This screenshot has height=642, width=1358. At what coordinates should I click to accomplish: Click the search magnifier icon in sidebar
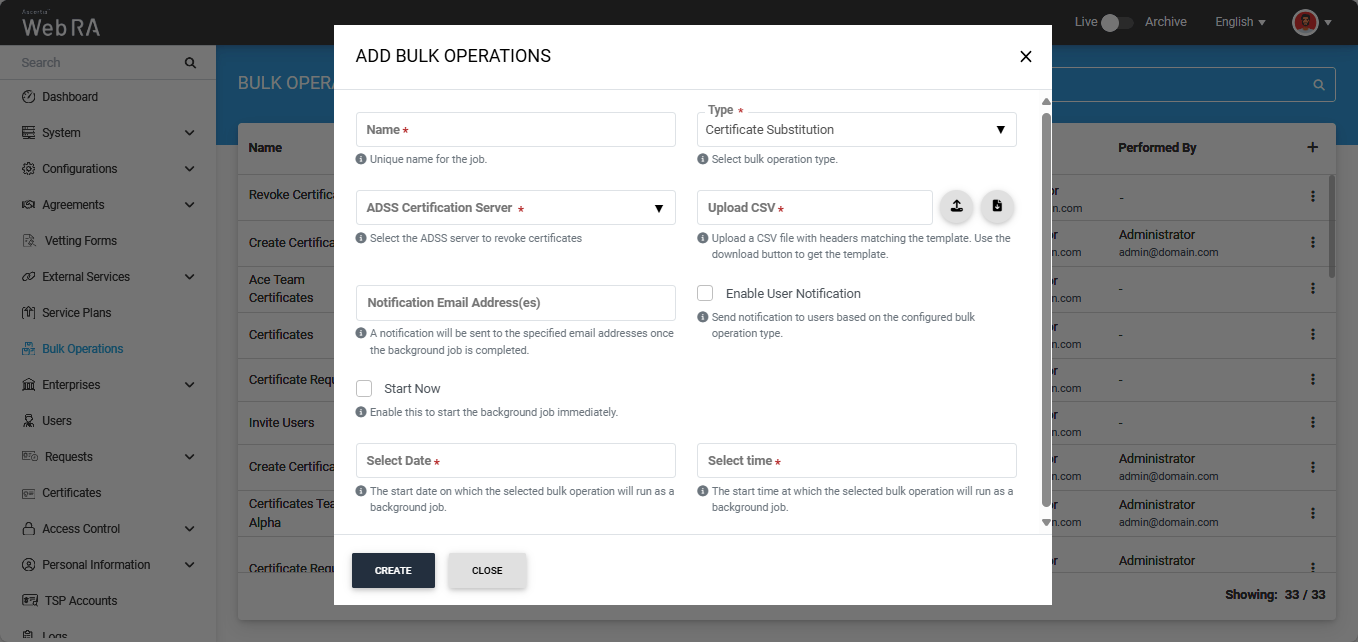(190, 63)
